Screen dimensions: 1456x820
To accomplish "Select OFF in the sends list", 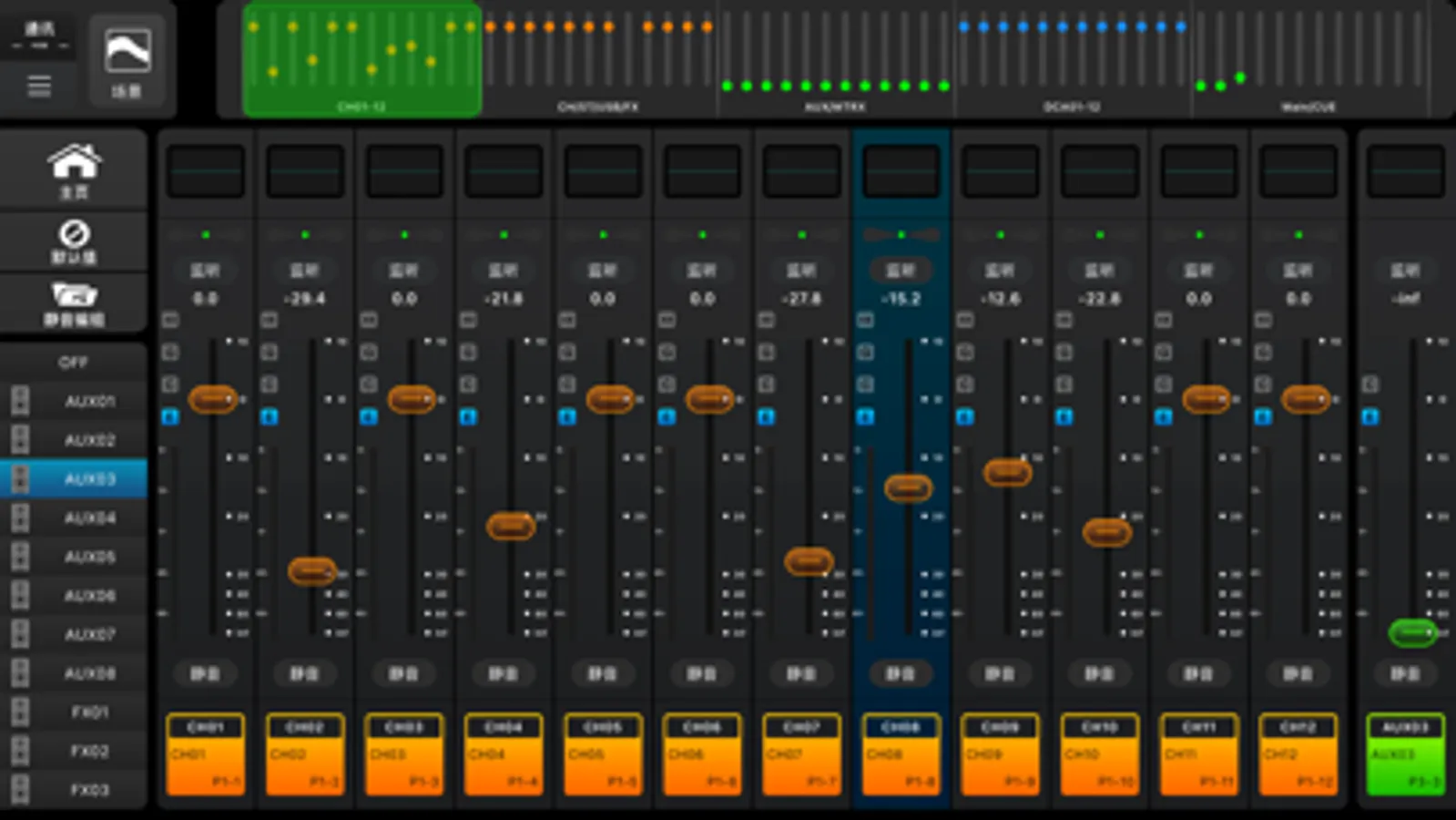I will click(74, 363).
